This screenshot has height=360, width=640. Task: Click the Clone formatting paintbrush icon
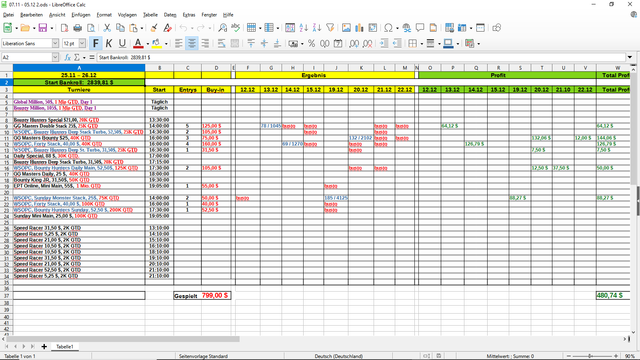[x=154, y=28]
